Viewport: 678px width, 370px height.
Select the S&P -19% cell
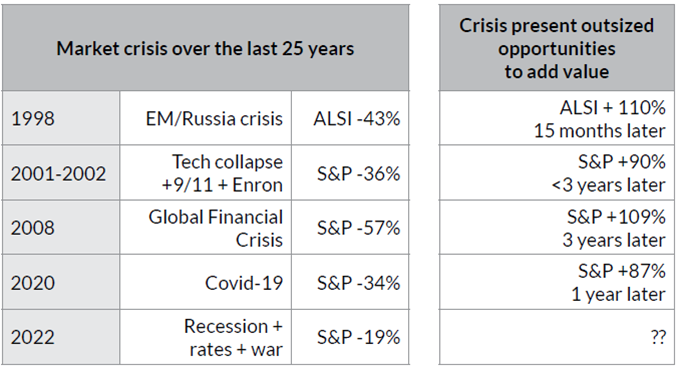pyautogui.click(x=350, y=337)
